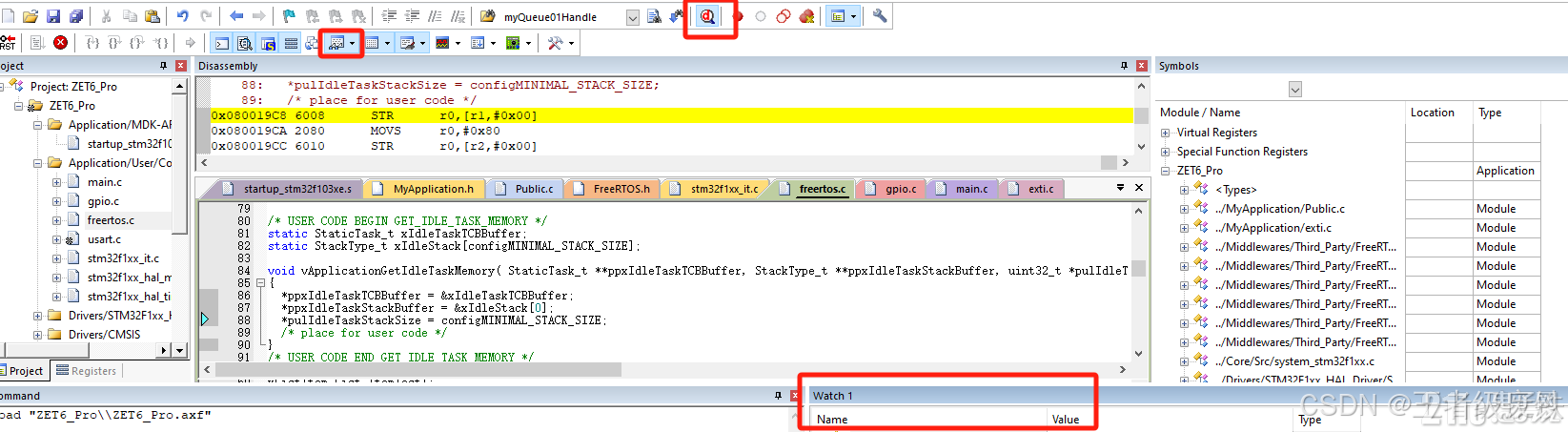Click the Project tree scroll up arrow
The image size is (1568, 432).
(x=179, y=86)
